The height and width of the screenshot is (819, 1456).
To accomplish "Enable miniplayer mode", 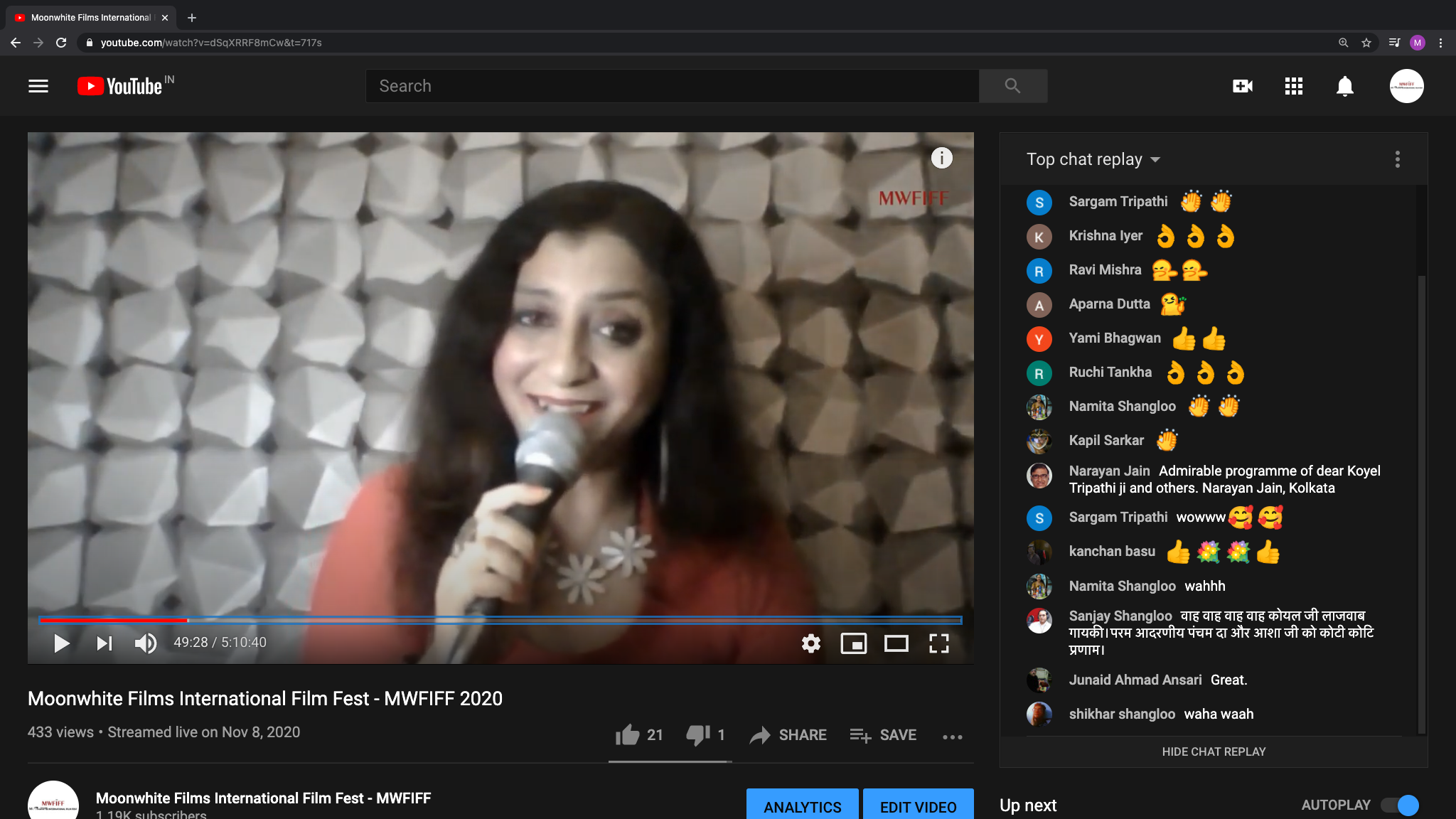I will pos(853,643).
